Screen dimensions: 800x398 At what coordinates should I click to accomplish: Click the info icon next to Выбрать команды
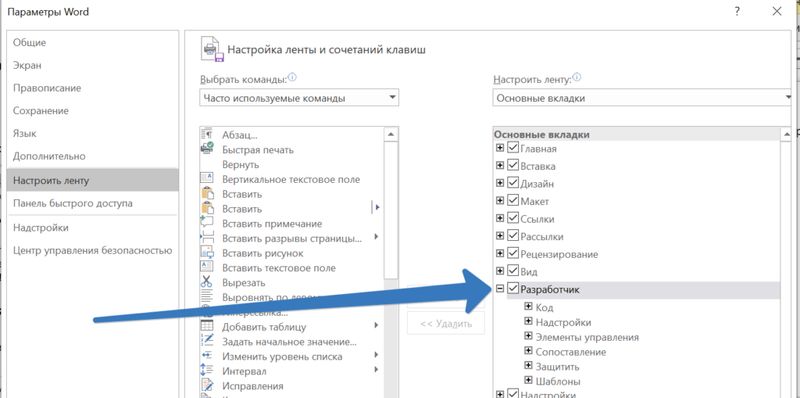point(292,78)
